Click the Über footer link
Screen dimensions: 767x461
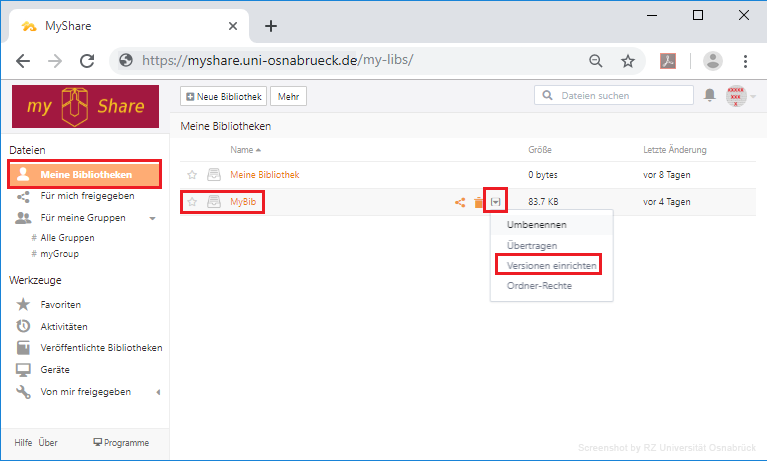point(48,443)
